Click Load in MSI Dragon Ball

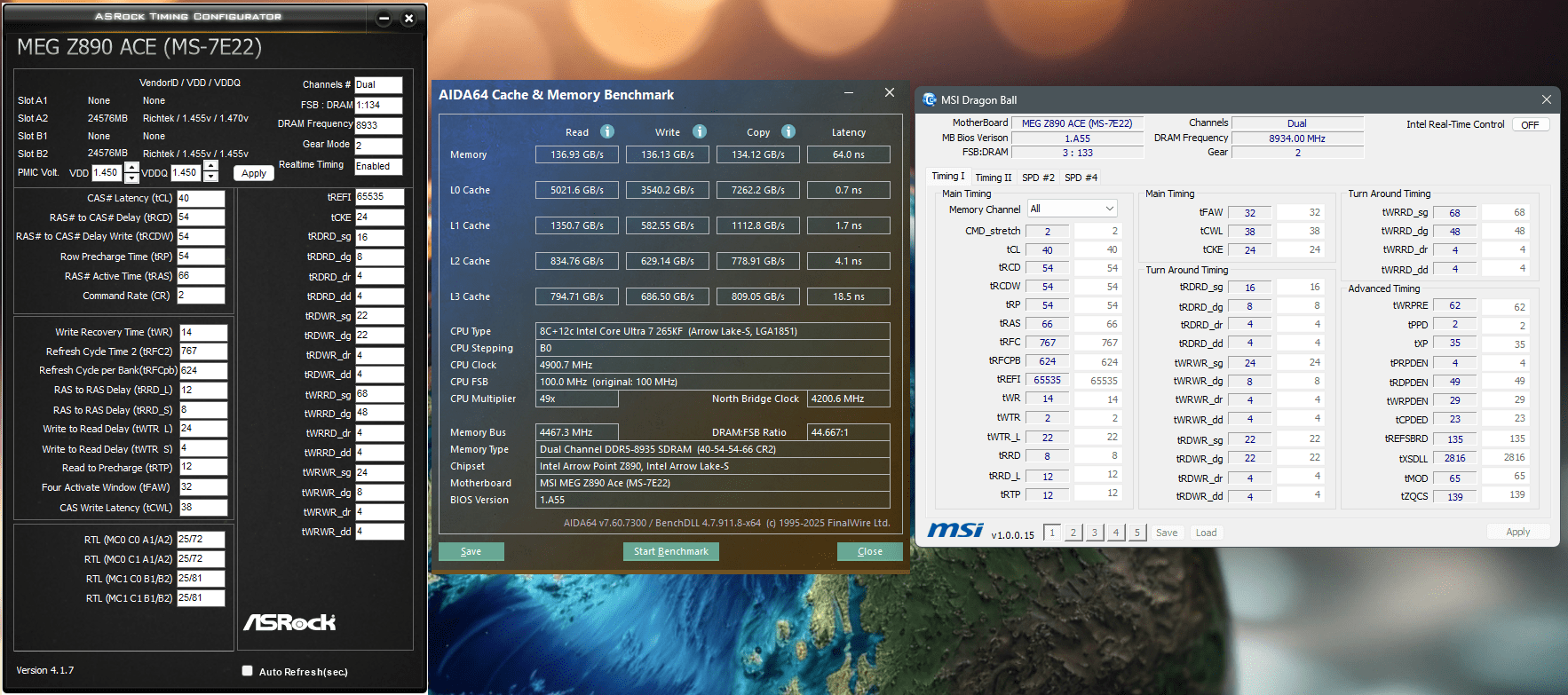(1206, 533)
